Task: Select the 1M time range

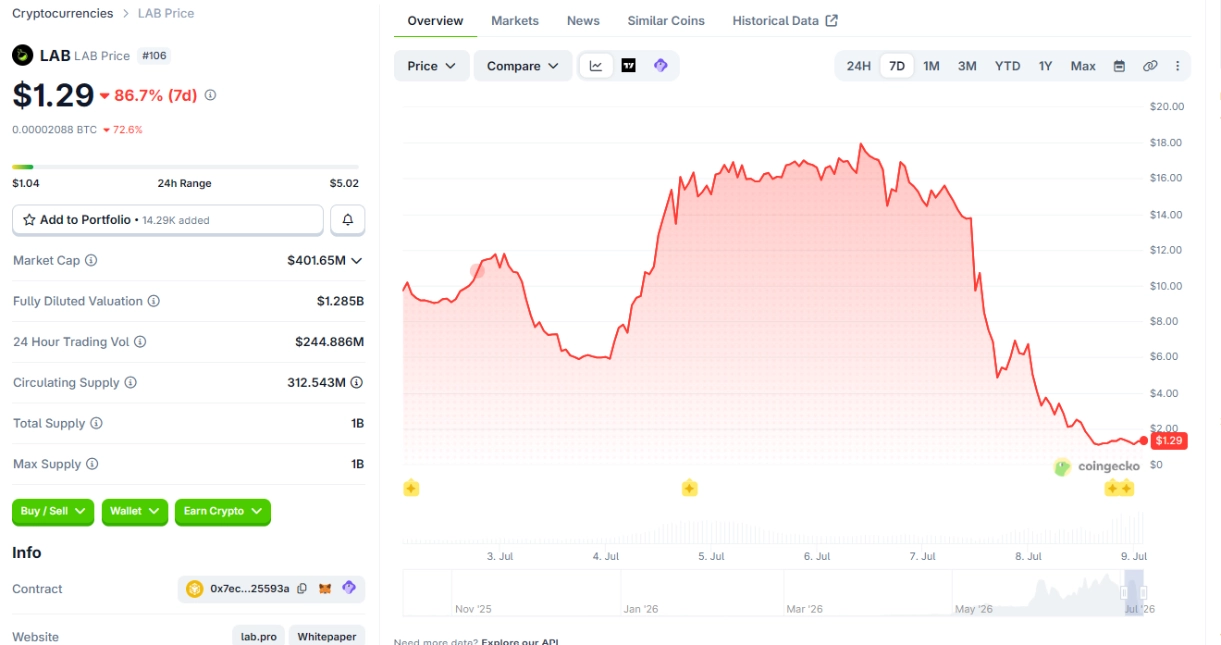Action: coord(931,66)
